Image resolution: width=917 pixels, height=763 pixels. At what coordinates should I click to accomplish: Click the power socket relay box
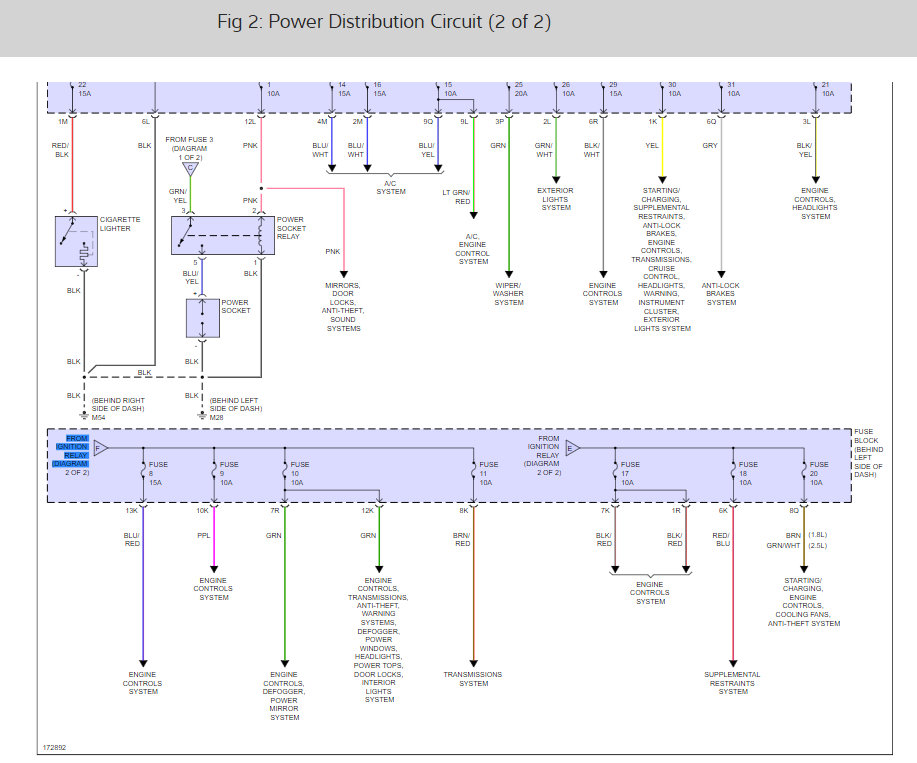coord(222,234)
